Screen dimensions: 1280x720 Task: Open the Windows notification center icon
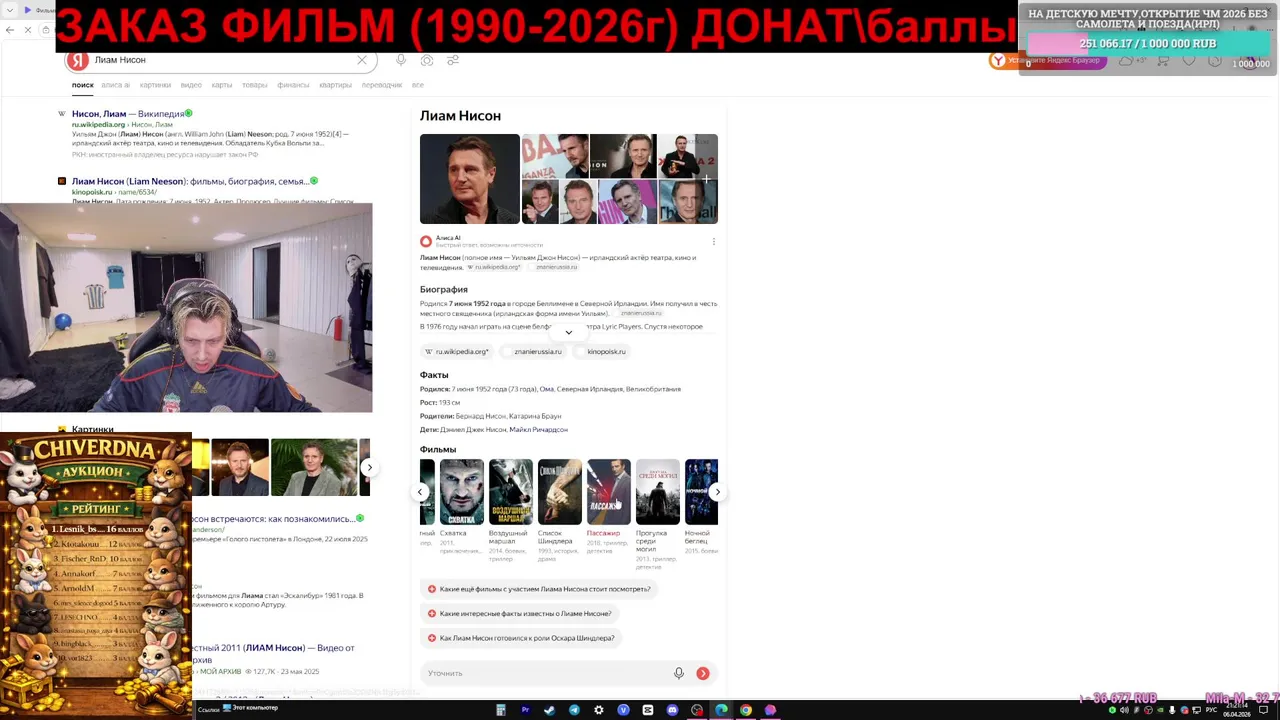point(1265,710)
